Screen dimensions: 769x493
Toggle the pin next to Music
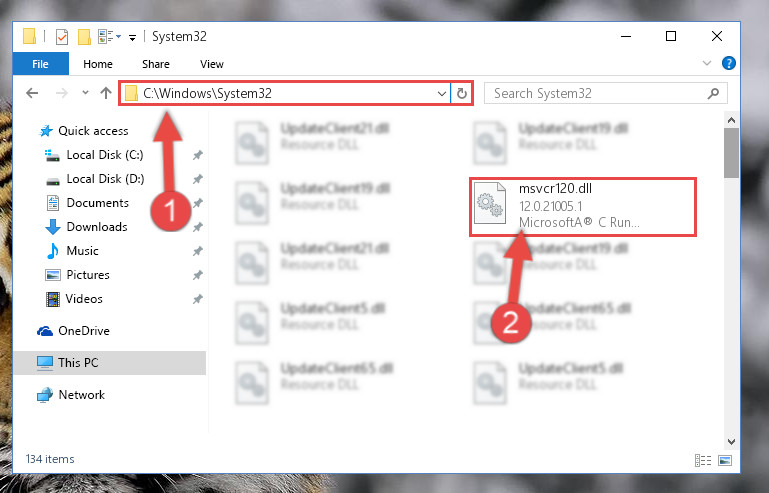[198, 251]
